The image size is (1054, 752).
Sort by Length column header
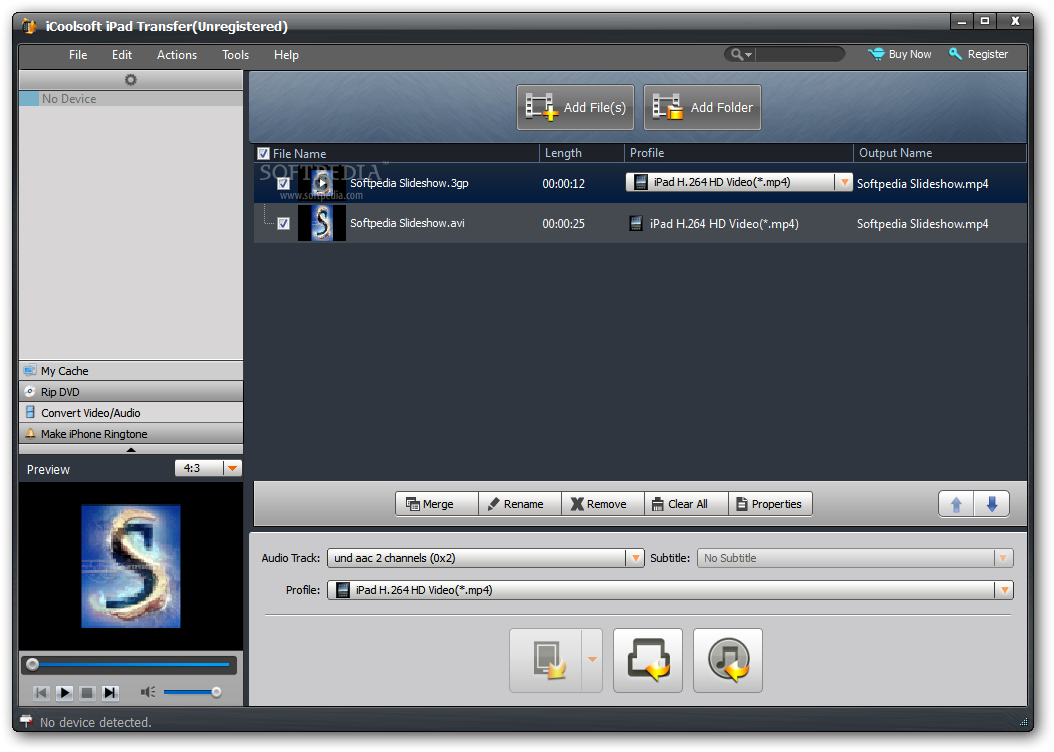point(581,153)
